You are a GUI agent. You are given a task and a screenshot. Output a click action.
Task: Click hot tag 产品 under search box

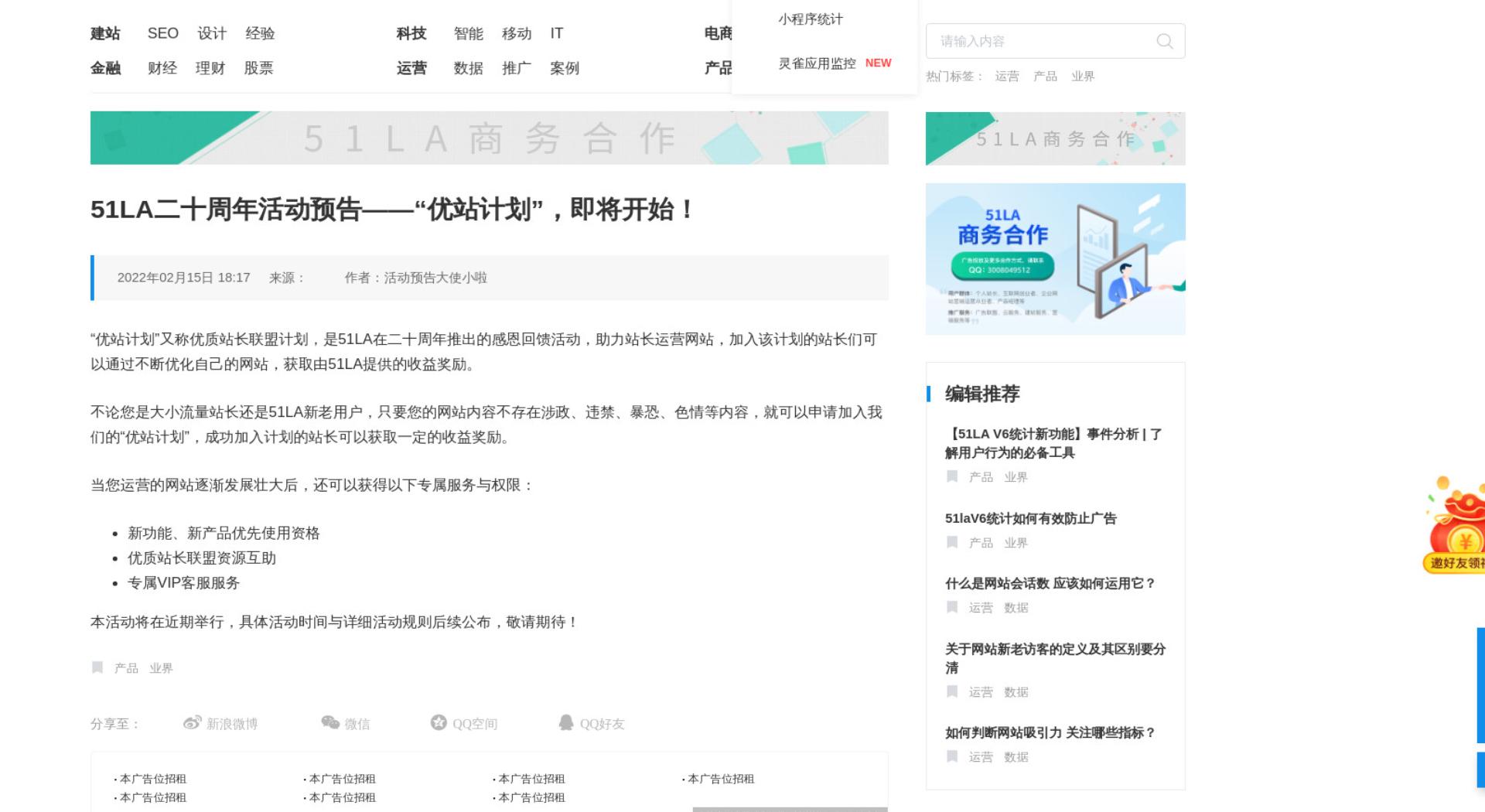coord(1045,76)
